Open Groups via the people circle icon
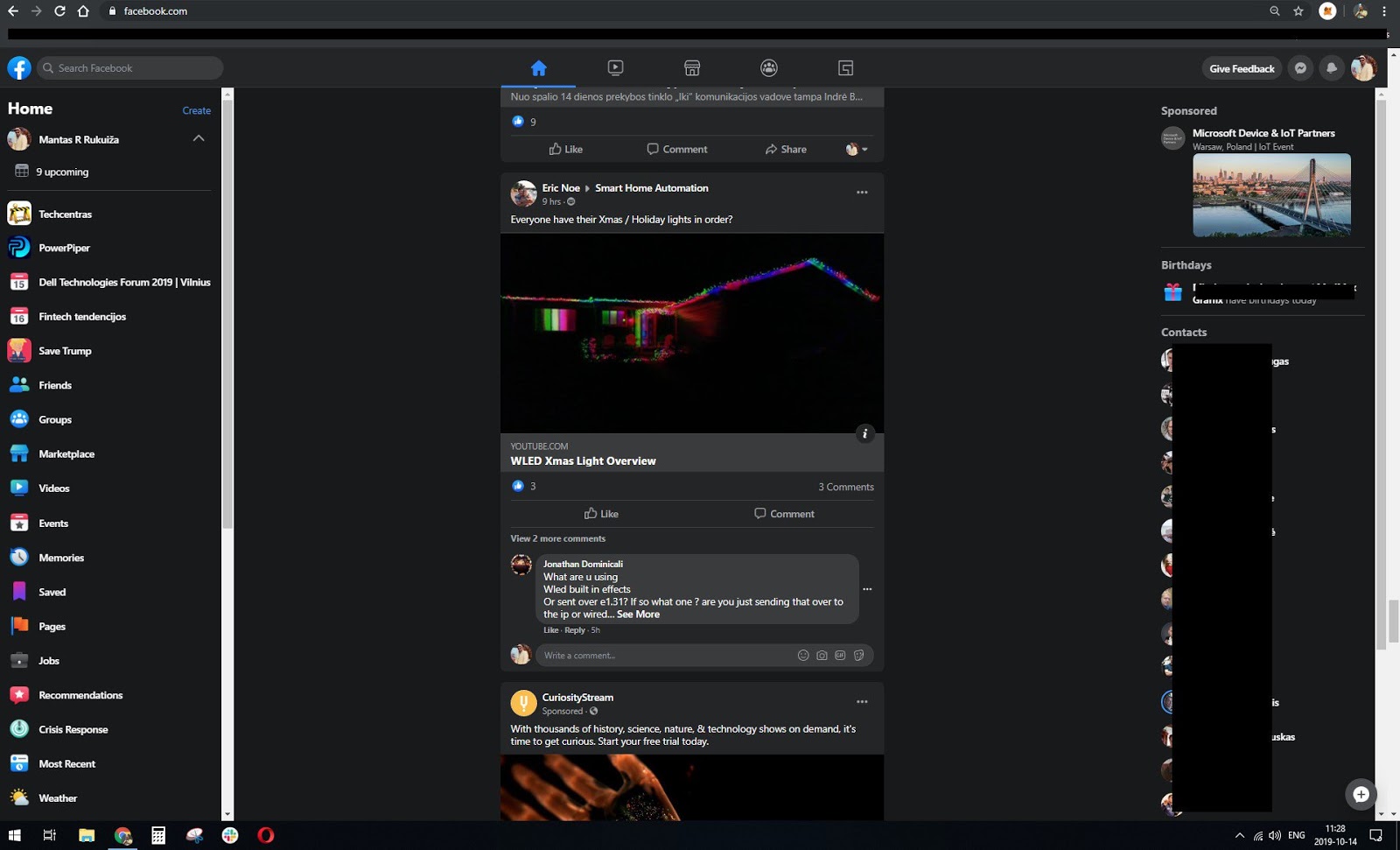 [x=768, y=67]
